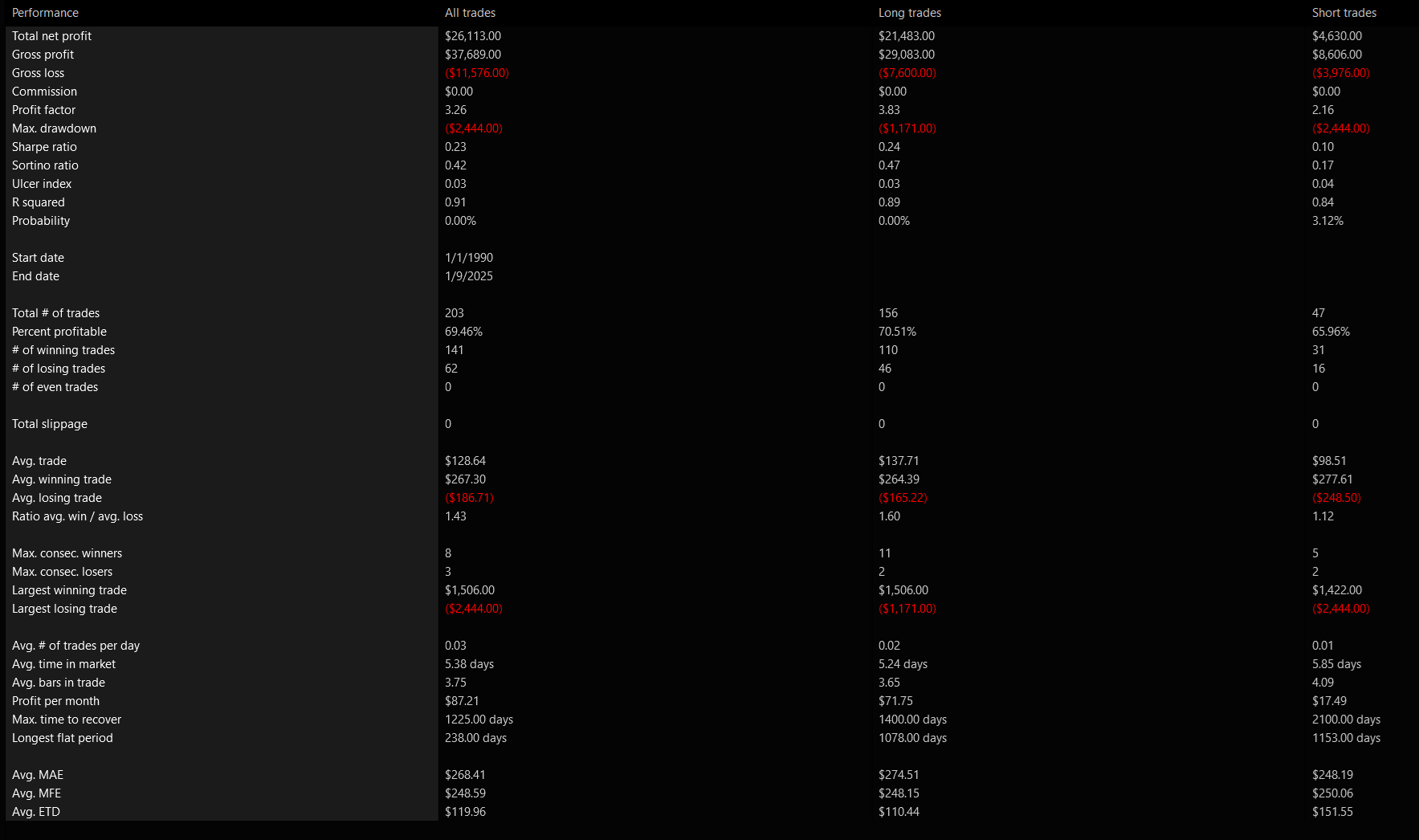Click Max. consec. winners row label

(67, 553)
